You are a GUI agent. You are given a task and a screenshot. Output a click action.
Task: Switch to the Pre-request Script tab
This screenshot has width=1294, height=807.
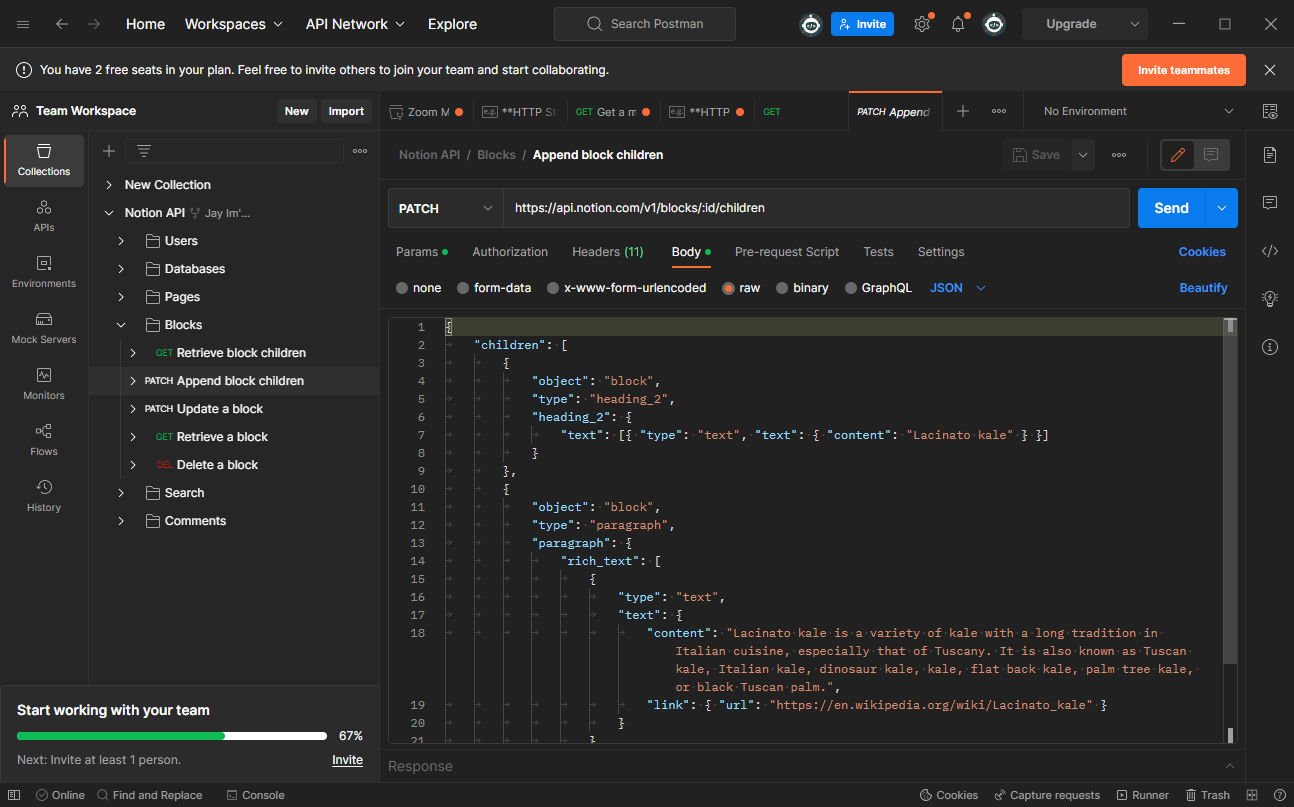(x=787, y=252)
